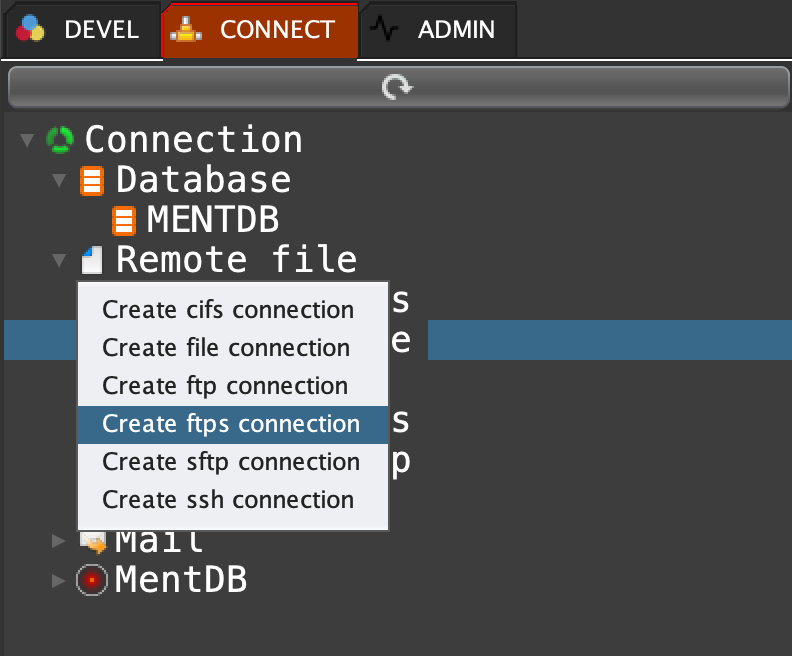Click the green Connection root icon

[x=60, y=140]
